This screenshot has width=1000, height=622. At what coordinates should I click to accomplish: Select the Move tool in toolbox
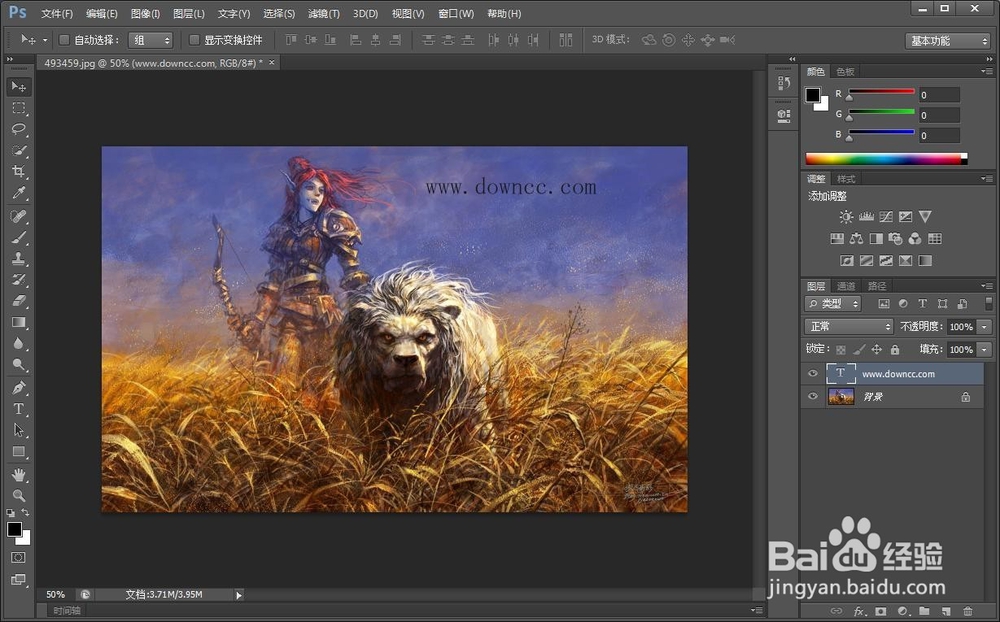(x=18, y=87)
